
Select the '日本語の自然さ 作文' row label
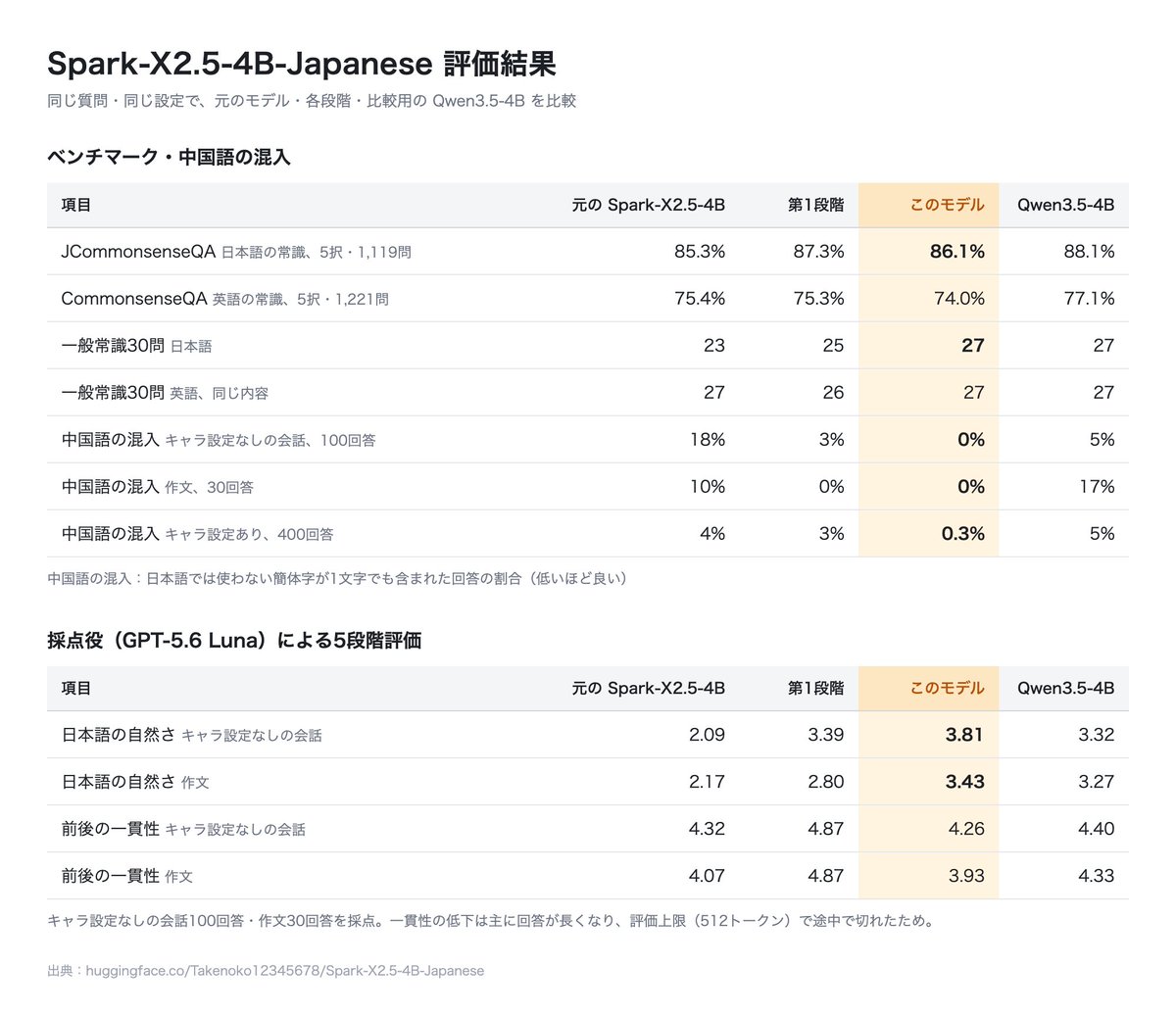135,782
